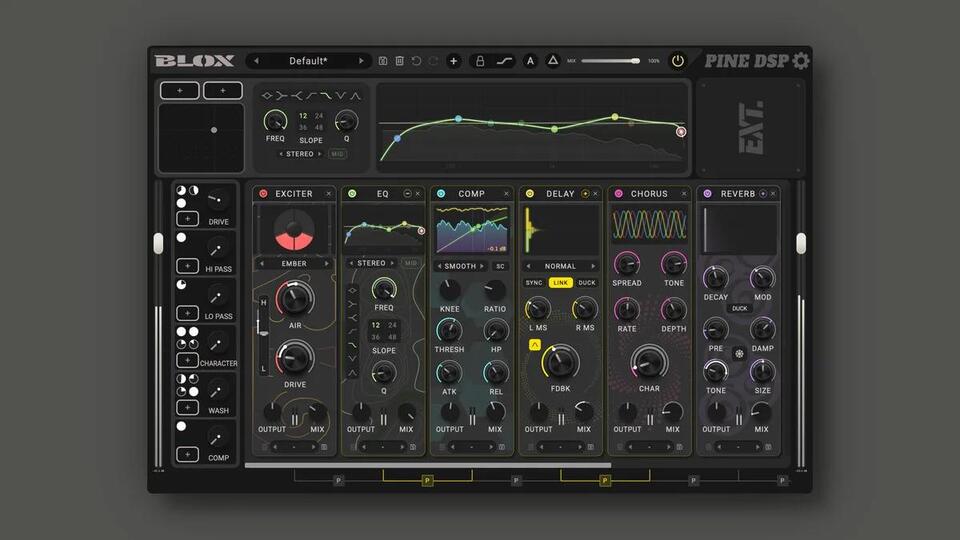Toggle the COMP module power
The height and width of the screenshot is (540, 960).
pyautogui.click(x=441, y=193)
